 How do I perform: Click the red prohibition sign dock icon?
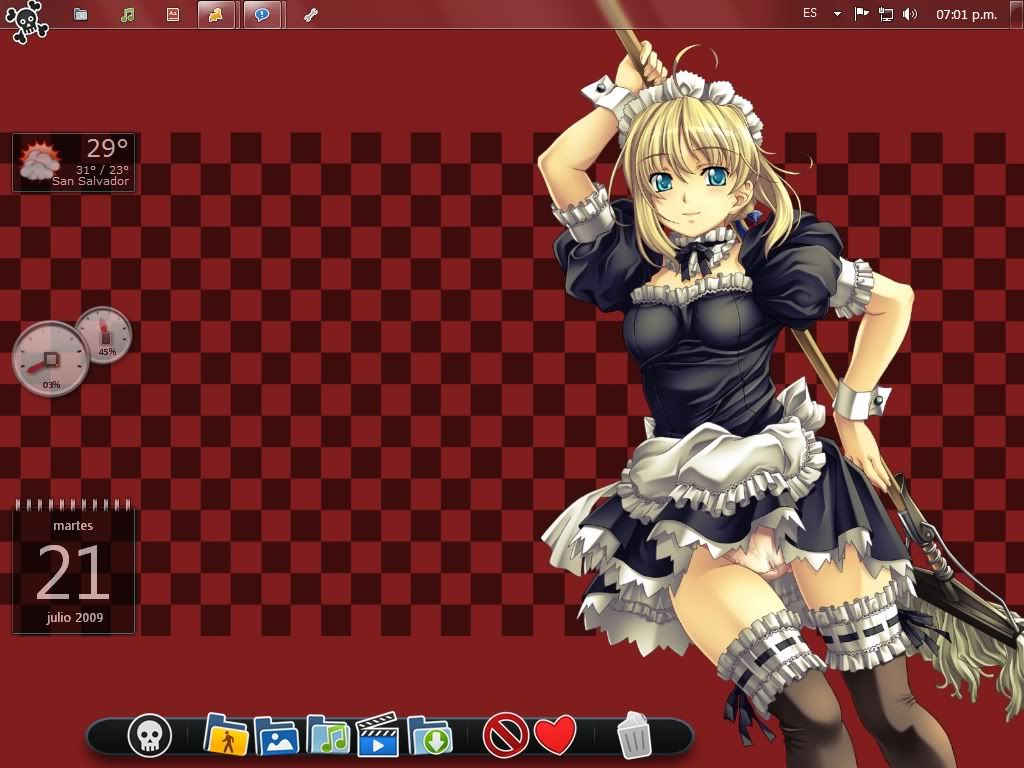click(505, 735)
